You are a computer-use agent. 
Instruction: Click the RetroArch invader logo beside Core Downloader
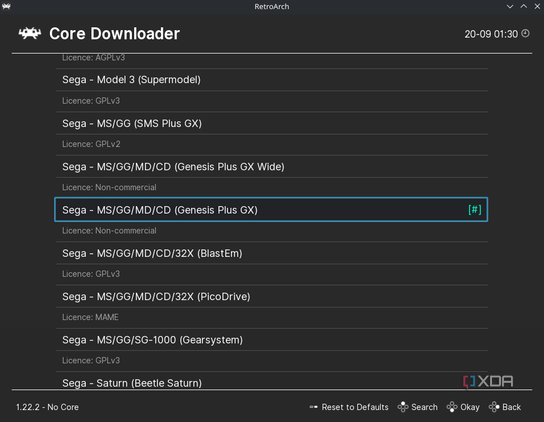pos(30,34)
